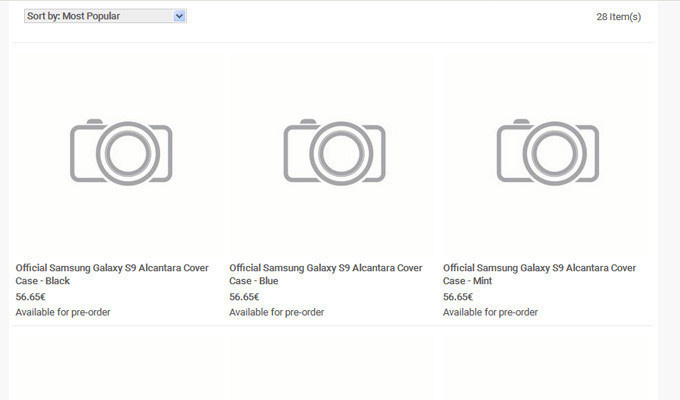Click the 56.65€ price under Mint case
This screenshot has width=680, height=400.
click(458, 297)
